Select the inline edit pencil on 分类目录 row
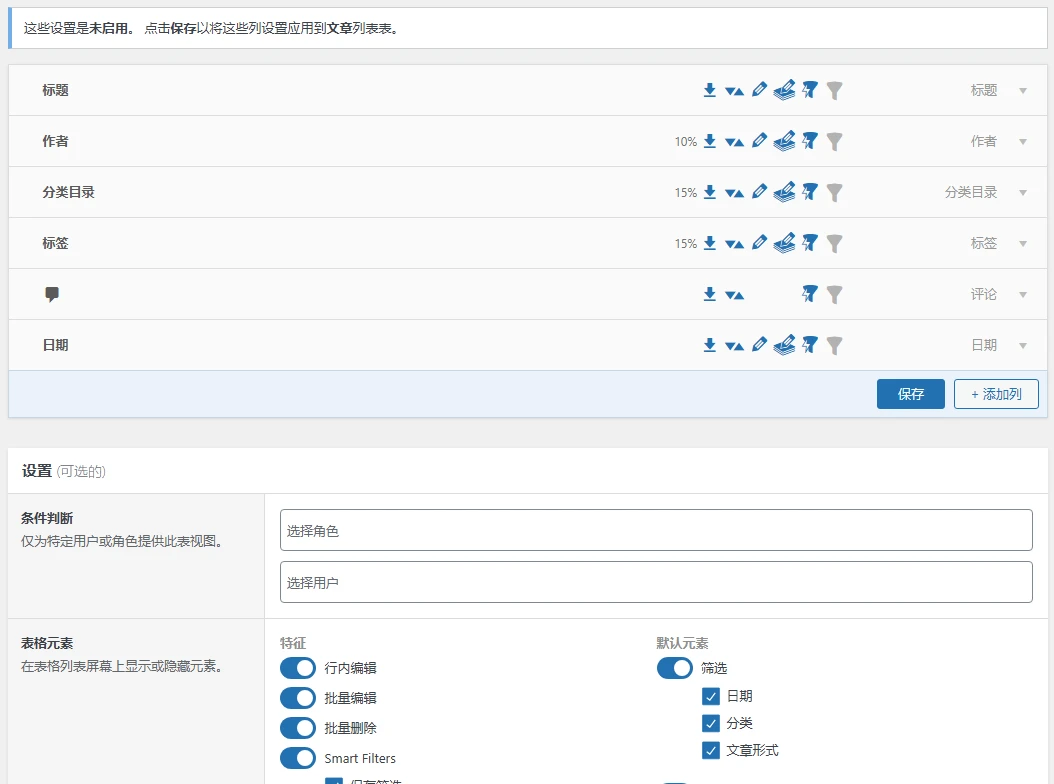1054x784 pixels. point(759,192)
